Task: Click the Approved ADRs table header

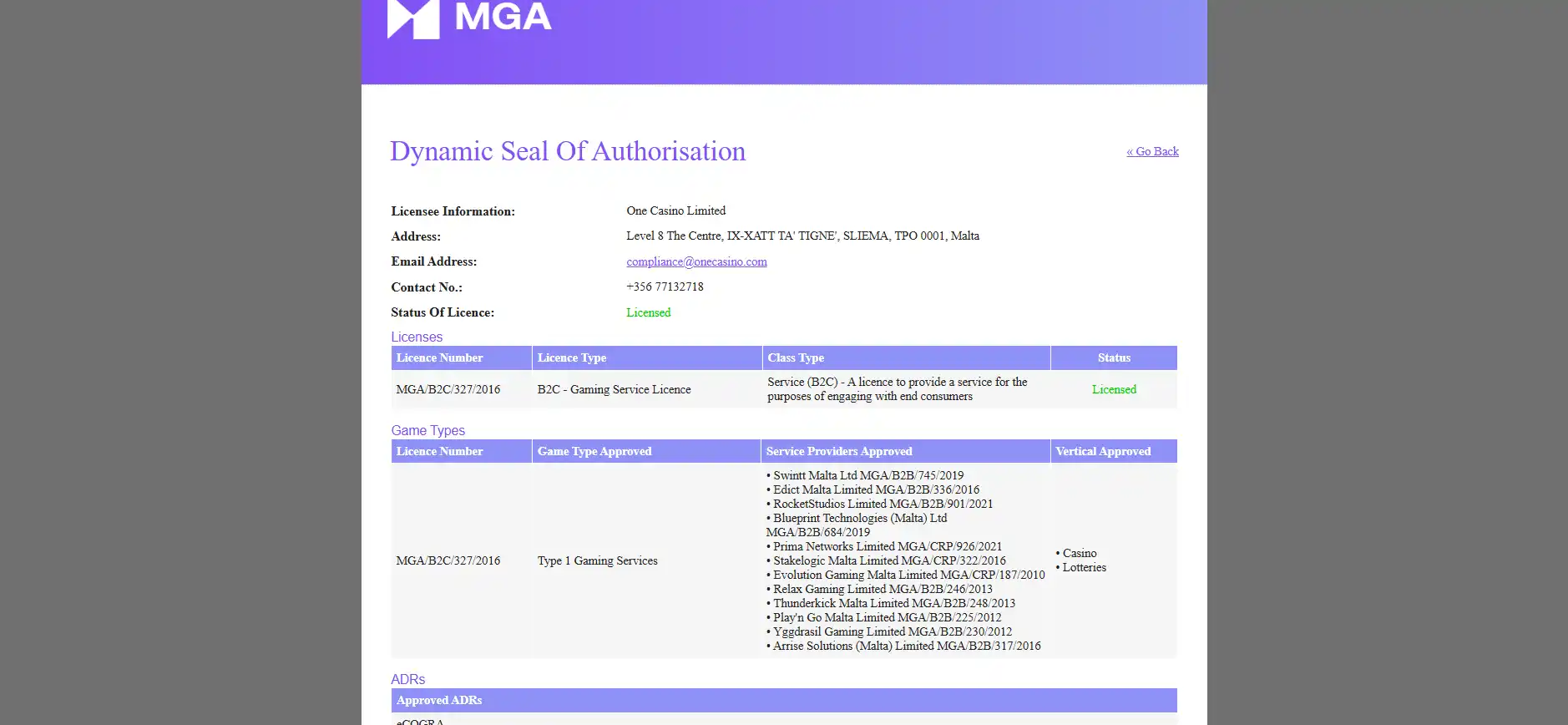Action: pos(784,700)
